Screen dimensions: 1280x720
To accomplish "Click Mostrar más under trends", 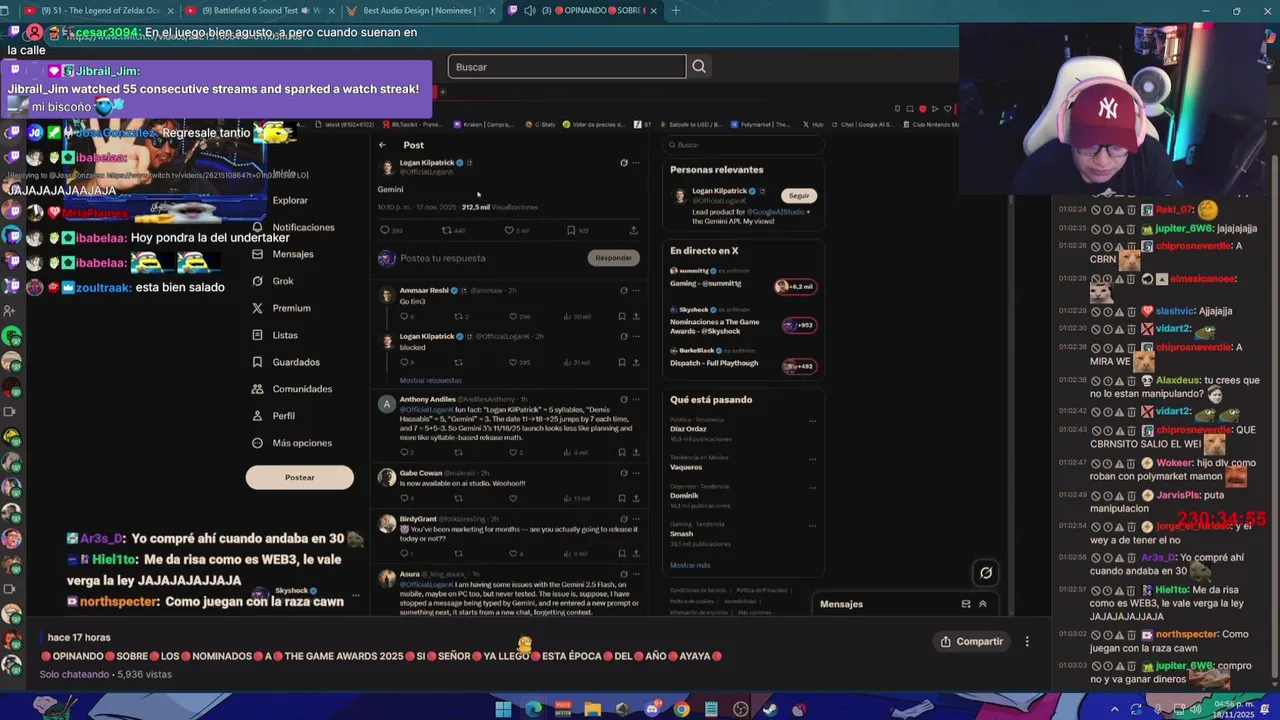I will pos(690,565).
